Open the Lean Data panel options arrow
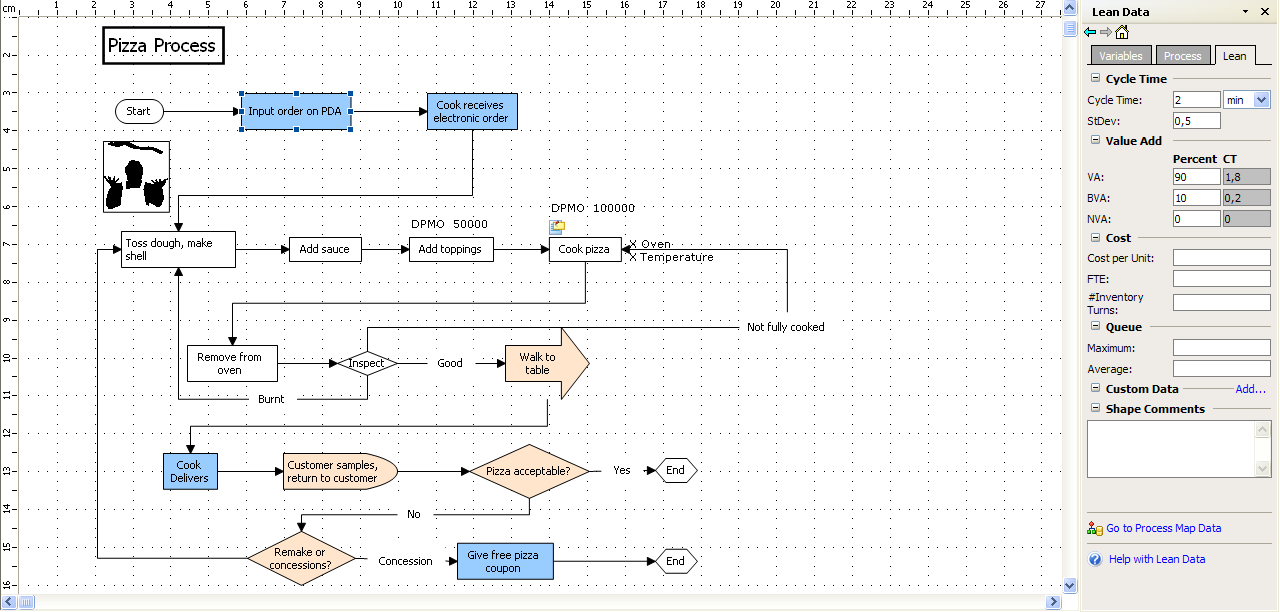Image resolution: width=1280 pixels, height=612 pixels. 1245,12
